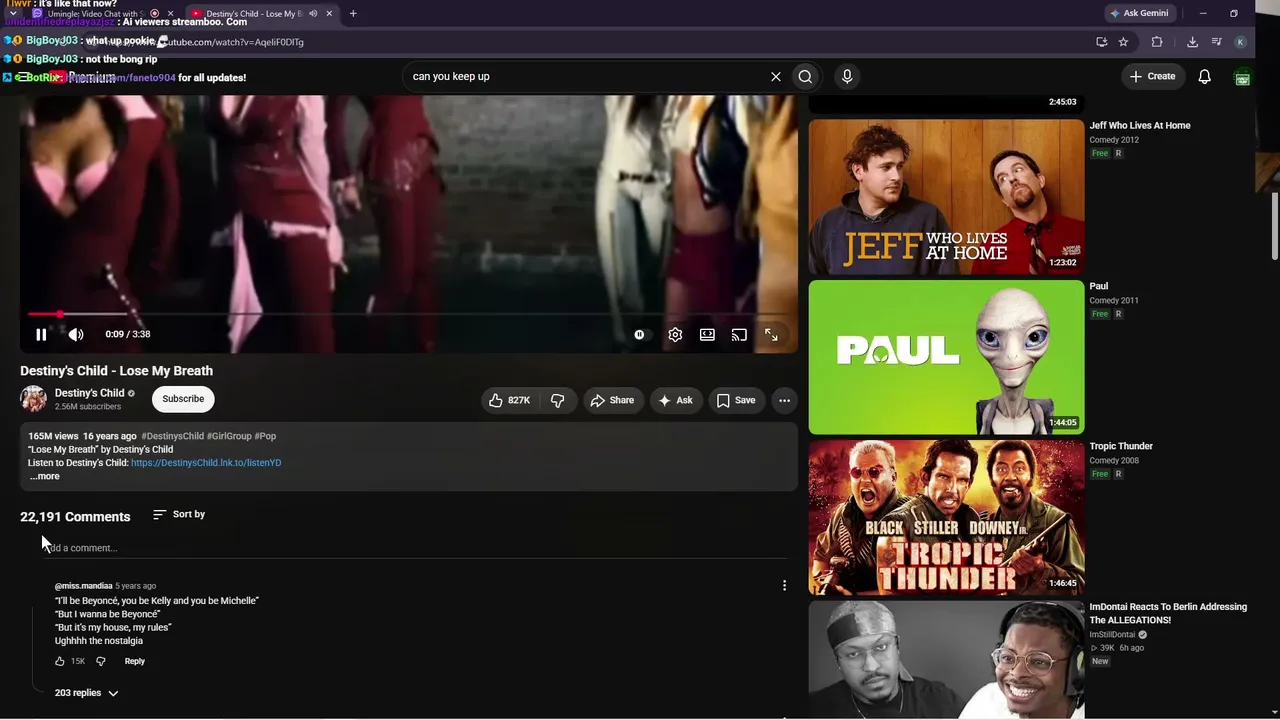Start voice search with the microphone
This screenshot has height=720, width=1280.
point(847,76)
